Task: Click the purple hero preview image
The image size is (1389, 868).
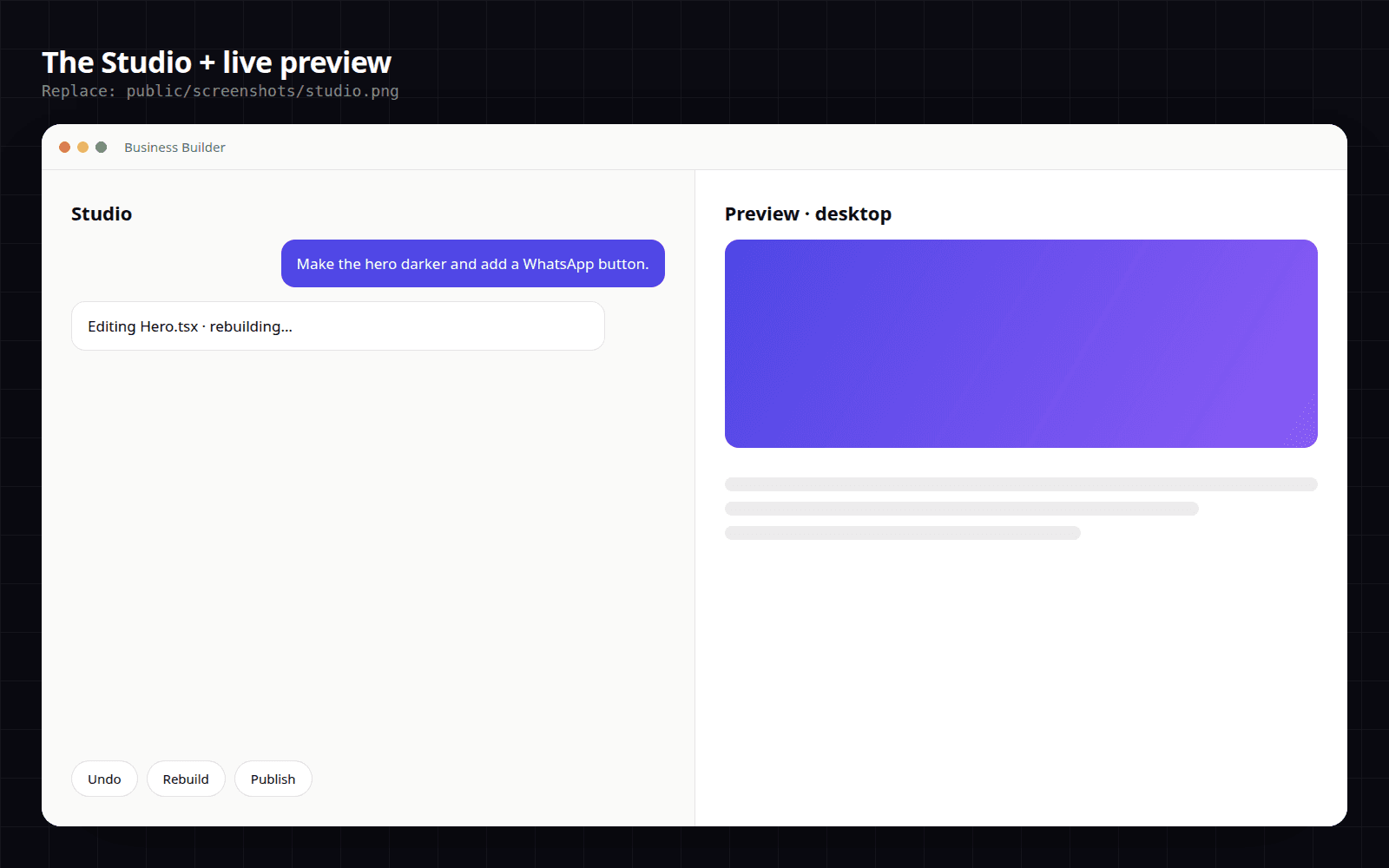Action: click(1021, 344)
